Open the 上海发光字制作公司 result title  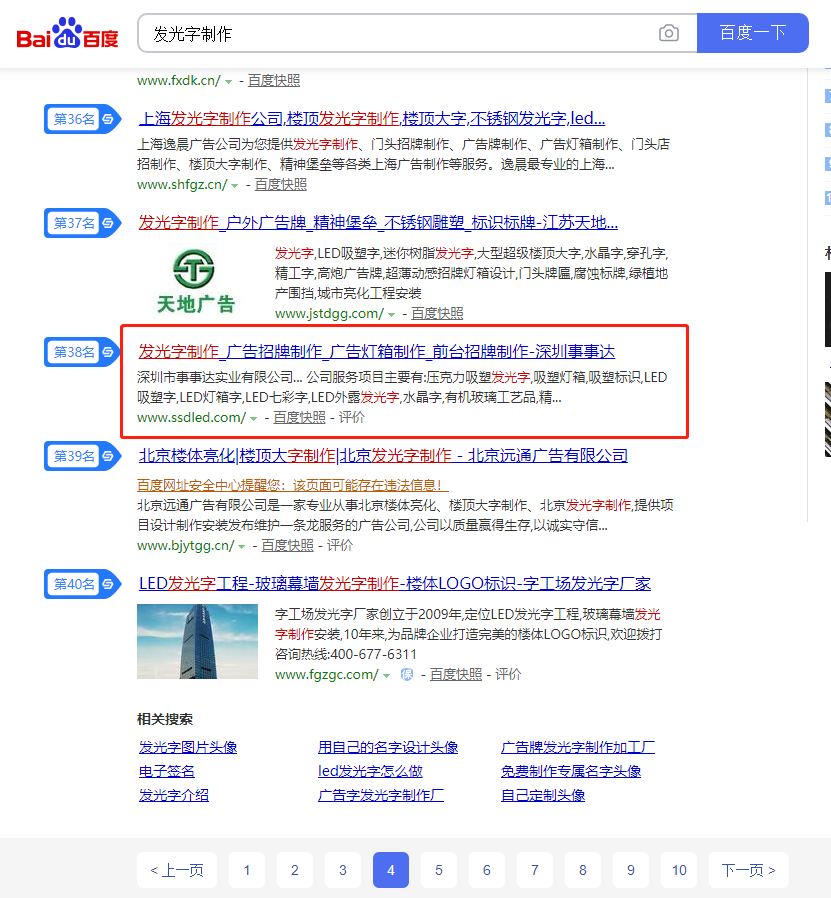coord(372,119)
